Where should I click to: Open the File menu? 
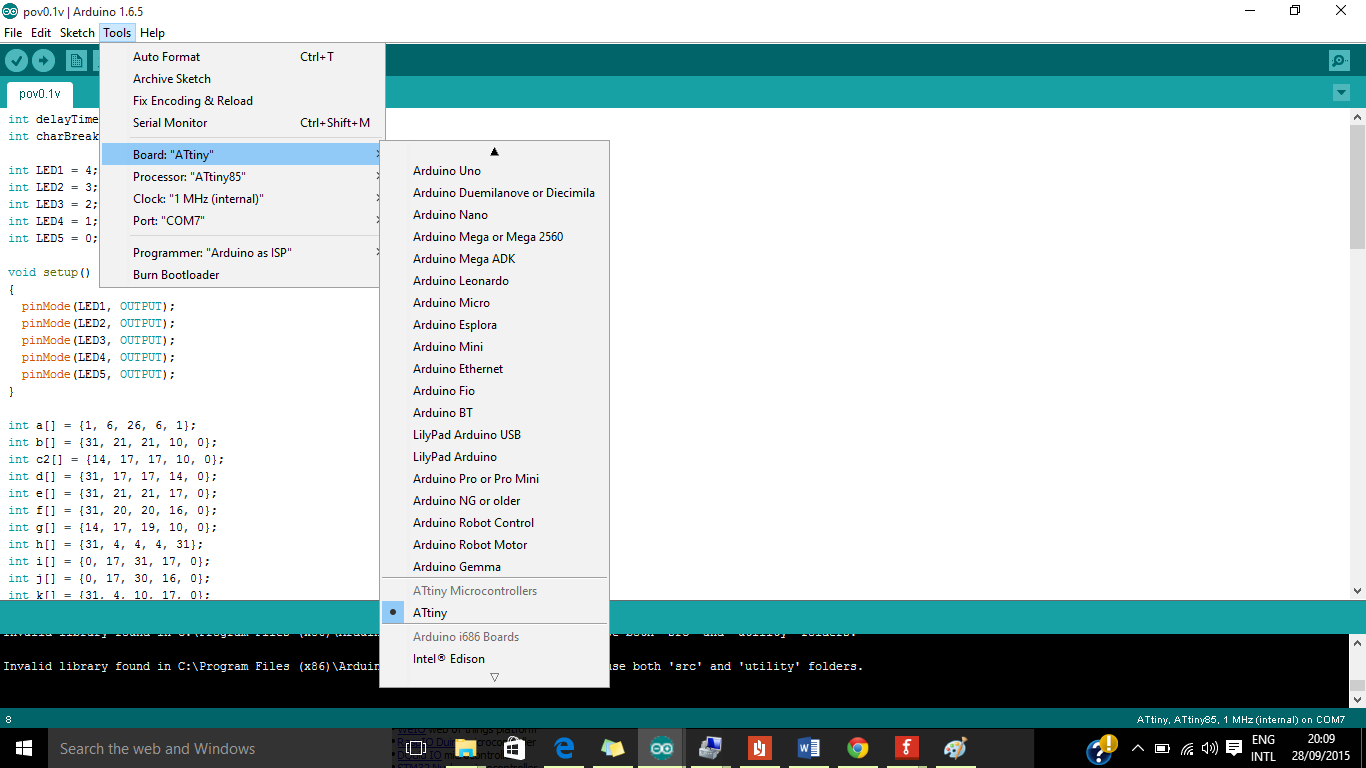pos(13,33)
